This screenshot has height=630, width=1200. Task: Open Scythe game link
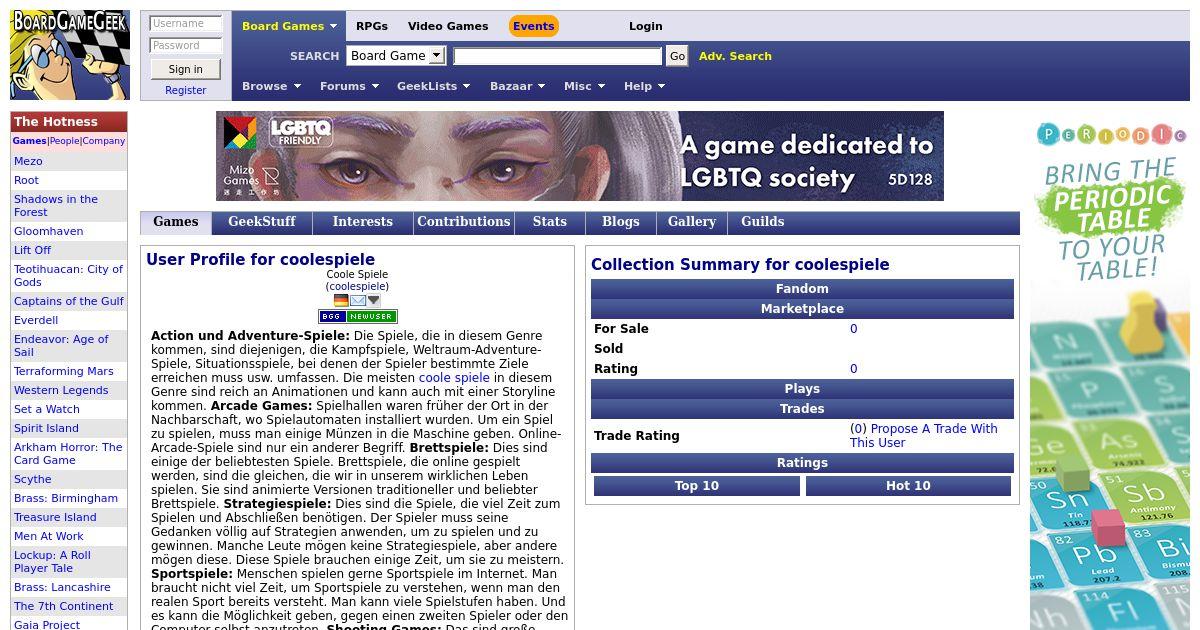(x=33, y=479)
